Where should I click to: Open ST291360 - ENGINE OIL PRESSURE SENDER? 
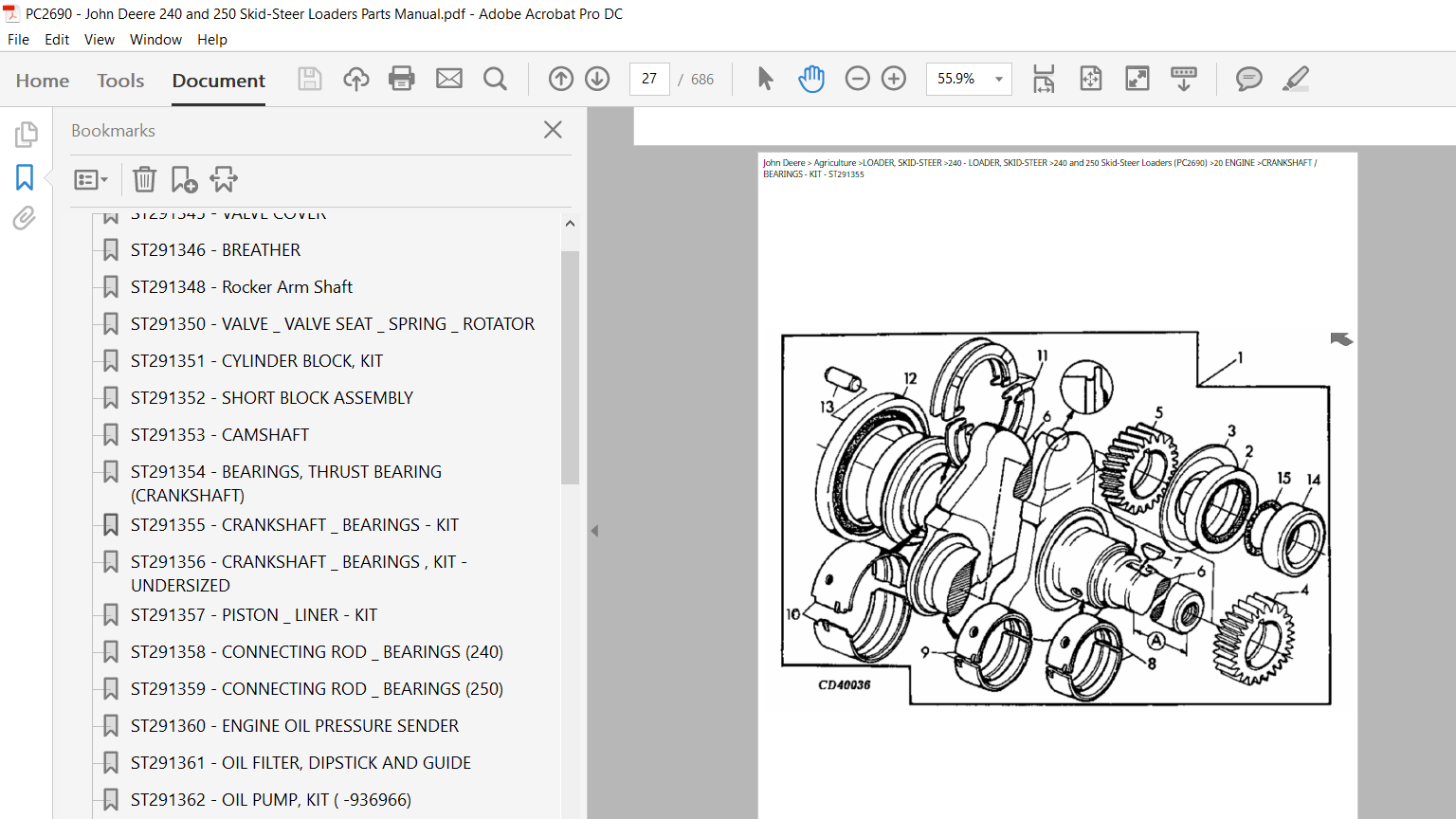tap(295, 726)
